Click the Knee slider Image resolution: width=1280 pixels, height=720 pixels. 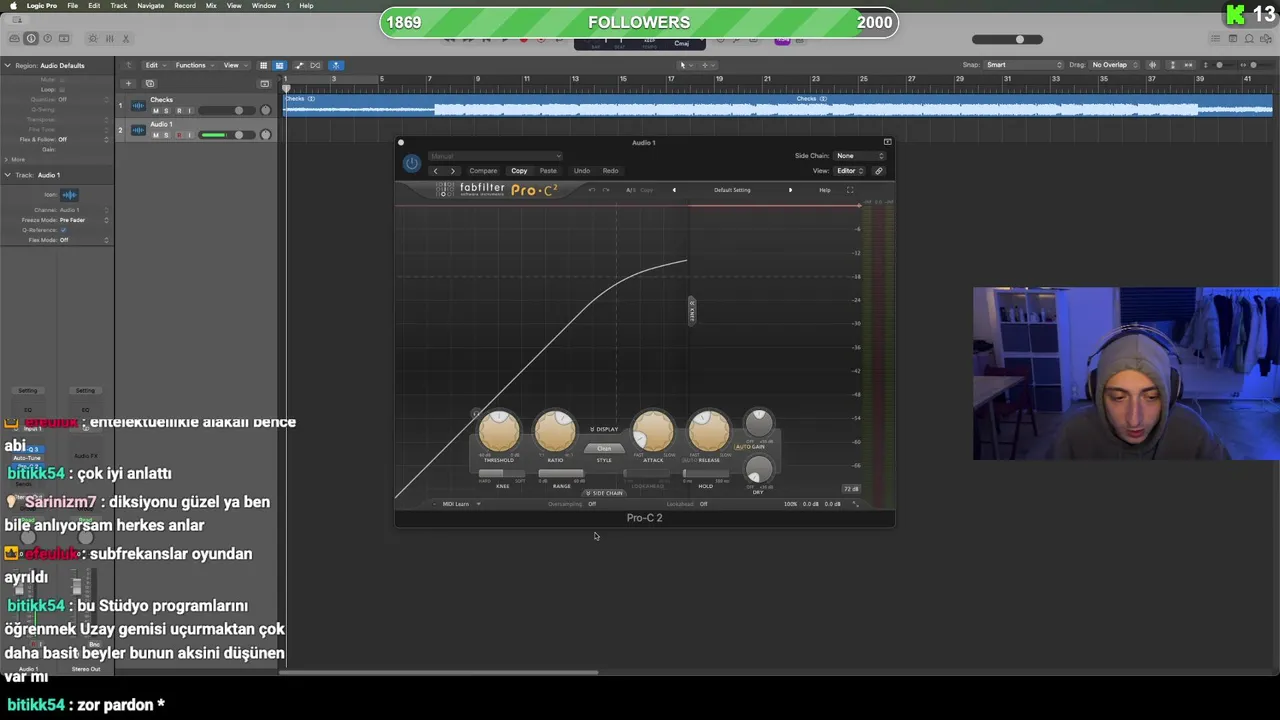click(x=503, y=474)
